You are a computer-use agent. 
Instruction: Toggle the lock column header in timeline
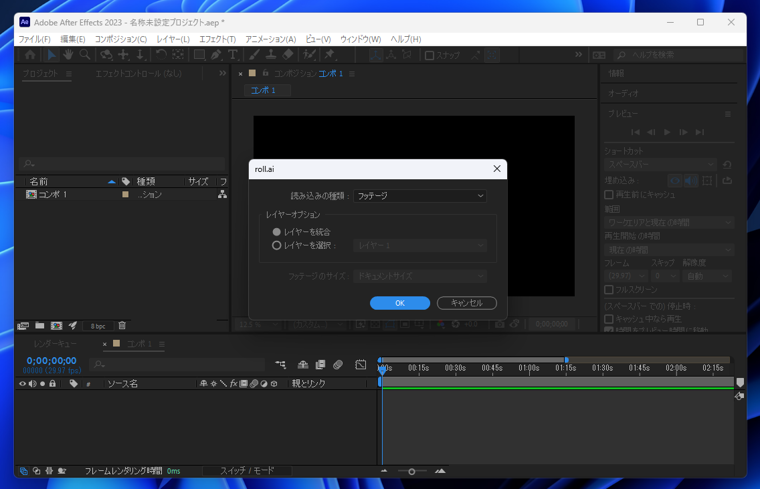[x=52, y=383]
